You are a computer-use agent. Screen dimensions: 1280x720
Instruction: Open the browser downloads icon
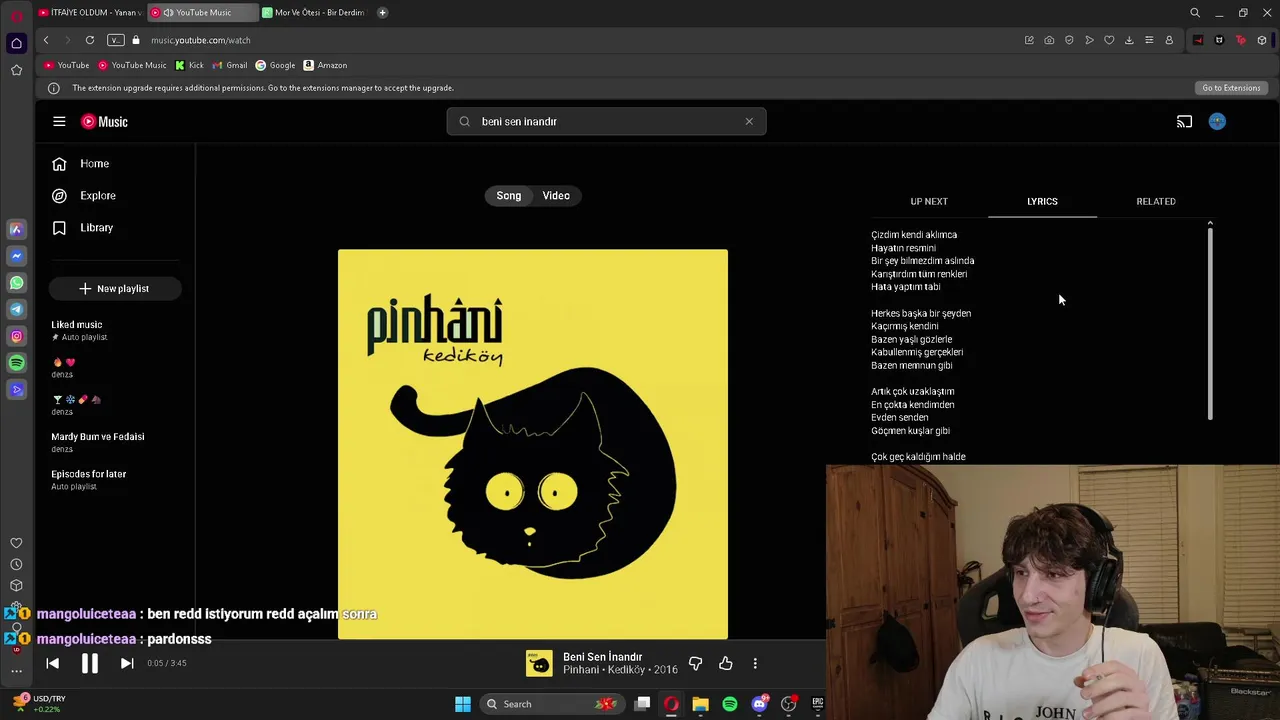1129,40
